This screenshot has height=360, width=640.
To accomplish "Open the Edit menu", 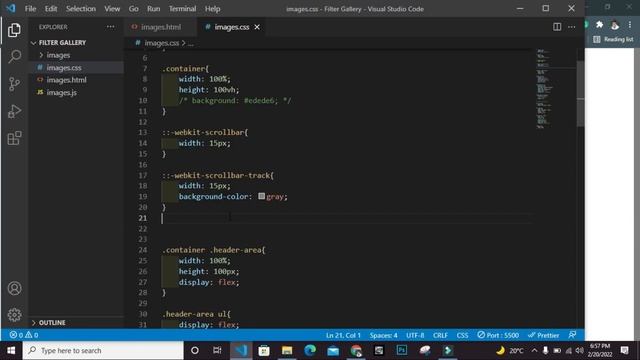I will [x=51, y=9].
